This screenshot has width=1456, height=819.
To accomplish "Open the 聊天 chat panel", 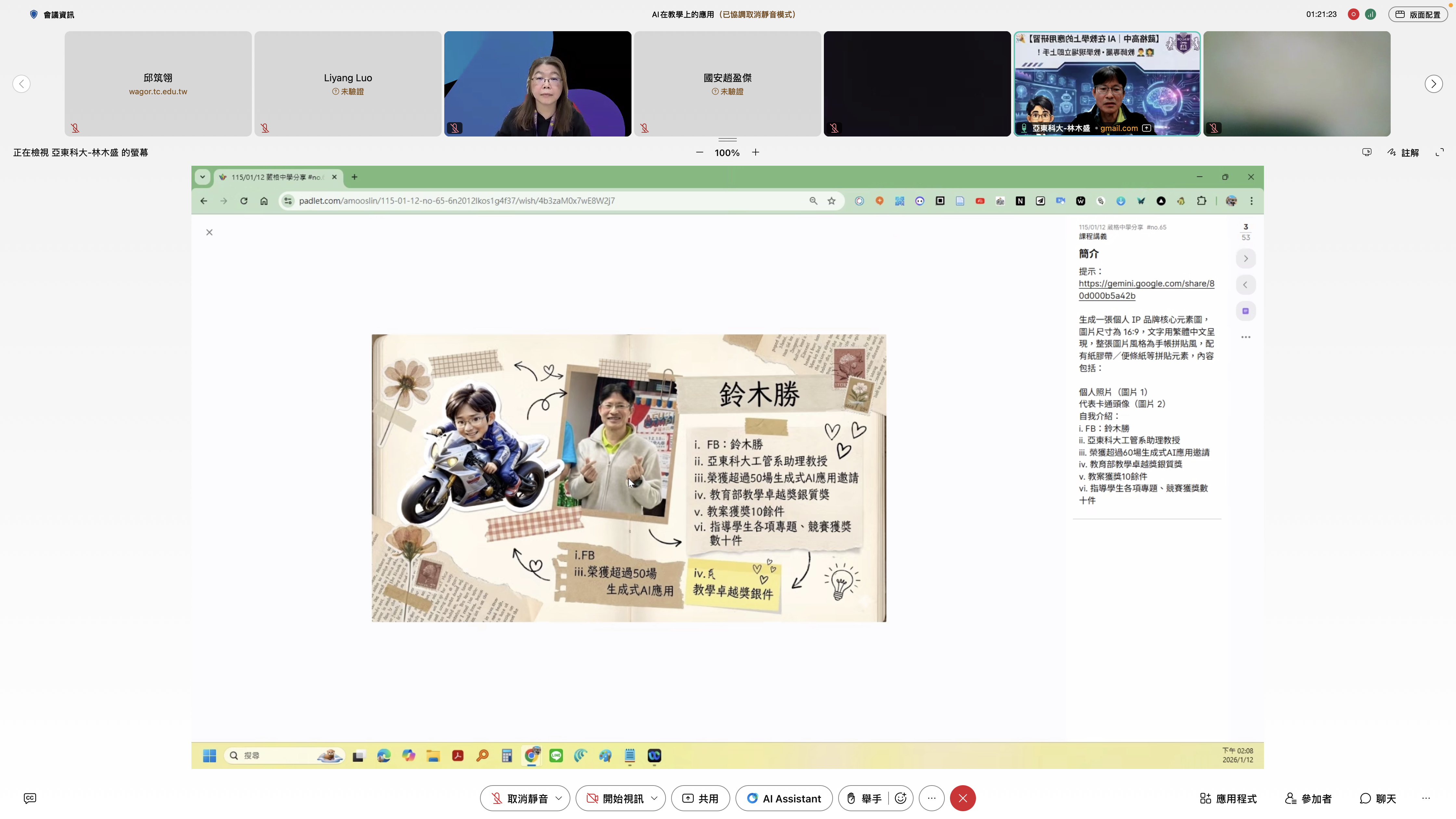I will [x=1377, y=798].
